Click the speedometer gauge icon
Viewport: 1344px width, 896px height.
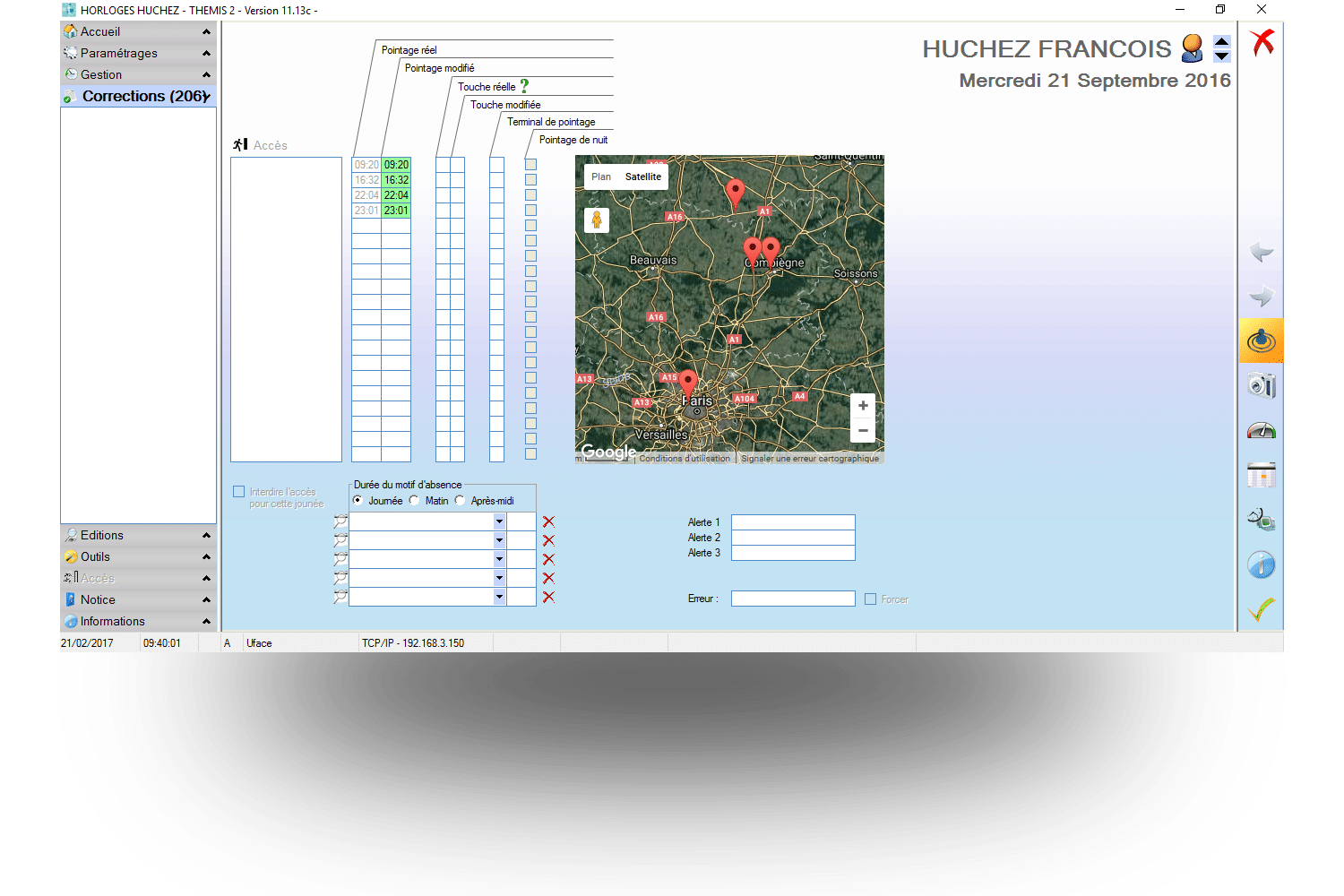(1261, 430)
